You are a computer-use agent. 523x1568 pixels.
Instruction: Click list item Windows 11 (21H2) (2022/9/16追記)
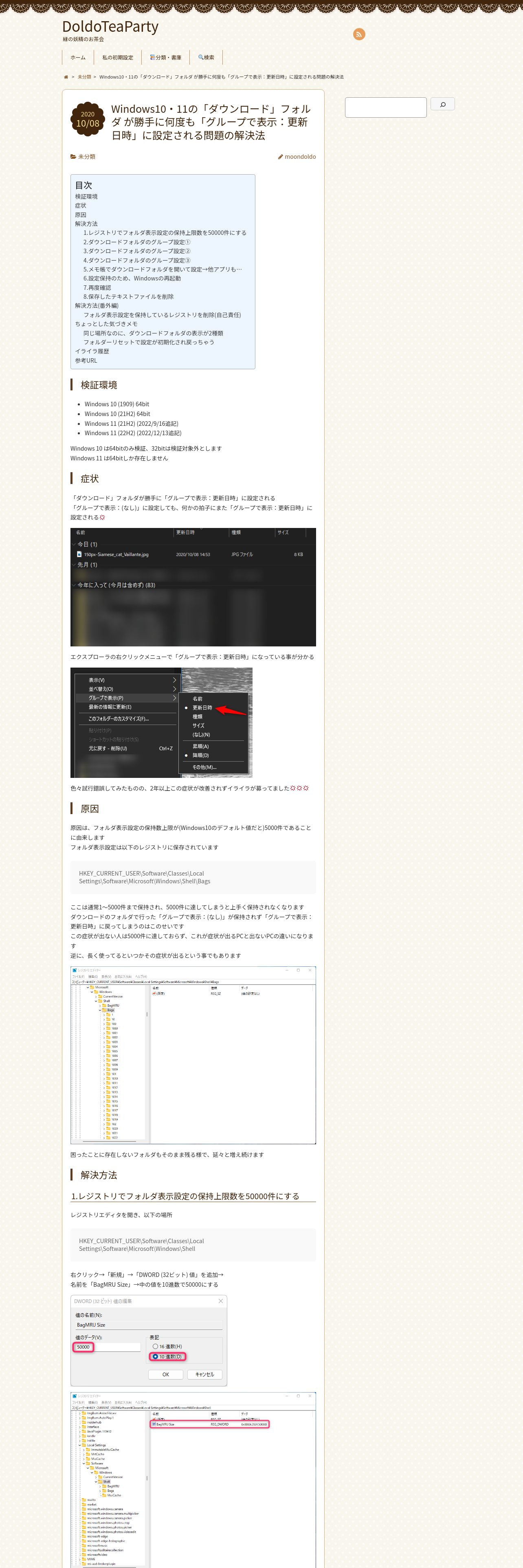coord(132,424)
